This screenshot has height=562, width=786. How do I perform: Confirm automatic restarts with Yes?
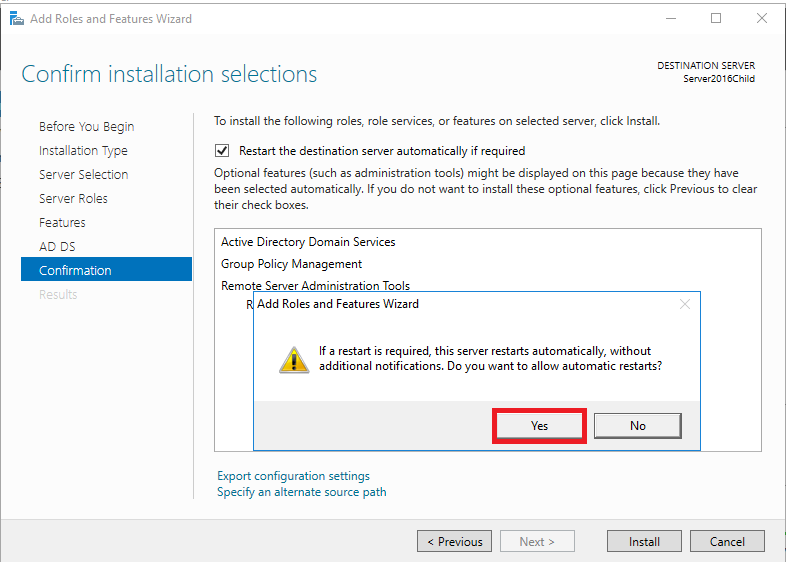coord(539,426)
